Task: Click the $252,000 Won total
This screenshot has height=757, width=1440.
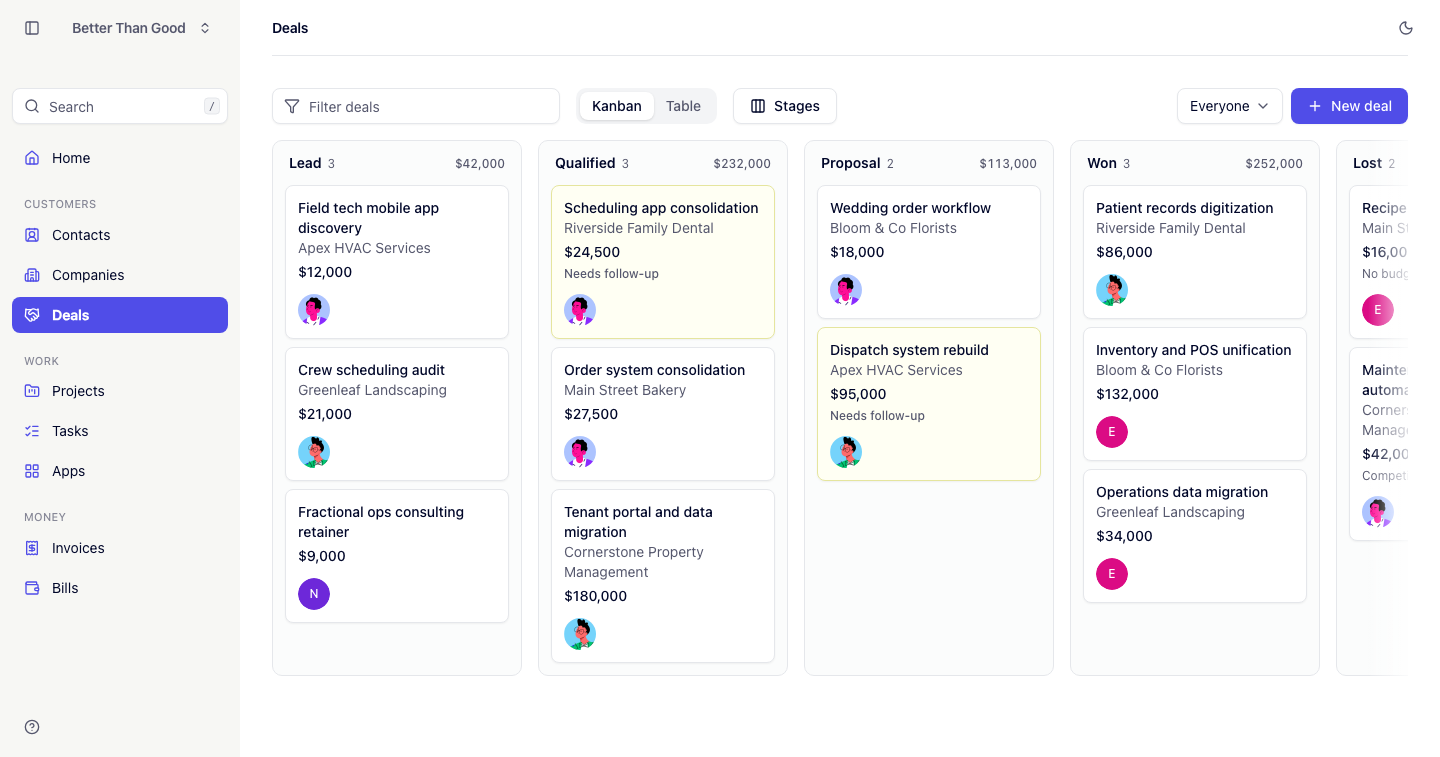Action: click(x=1274, y=163)
